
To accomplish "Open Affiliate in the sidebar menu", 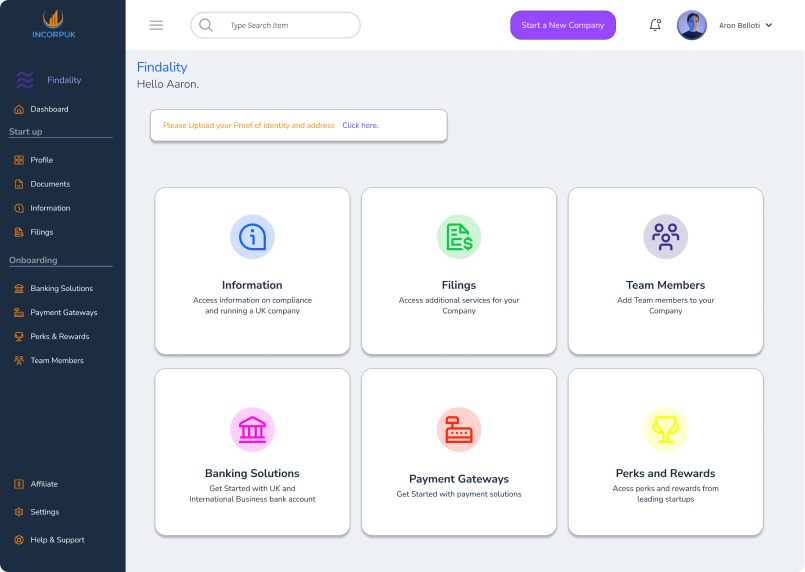I will (44, 484).
